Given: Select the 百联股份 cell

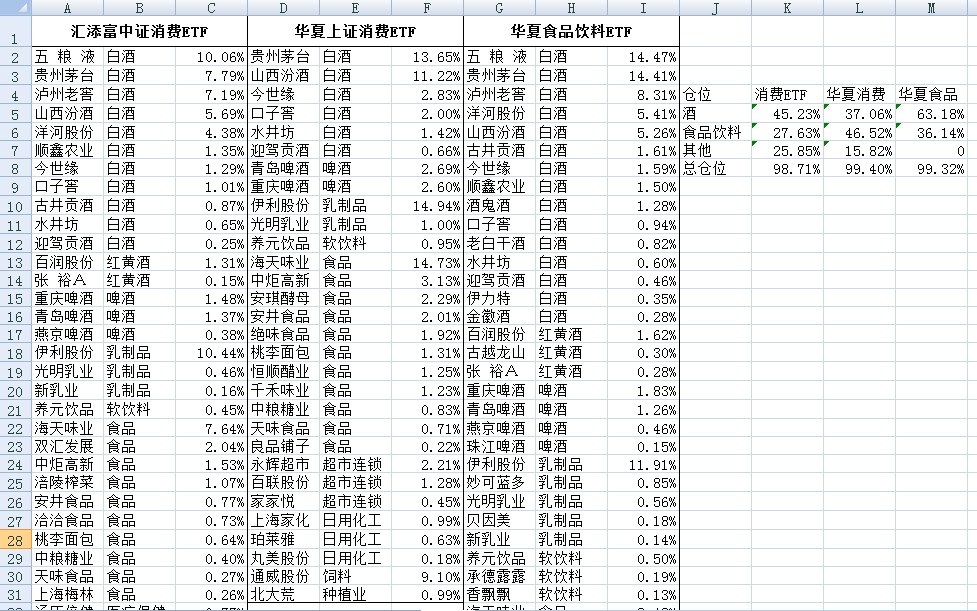Looking at the screenshot, I should pyautogui.click(x=284, y=483).
